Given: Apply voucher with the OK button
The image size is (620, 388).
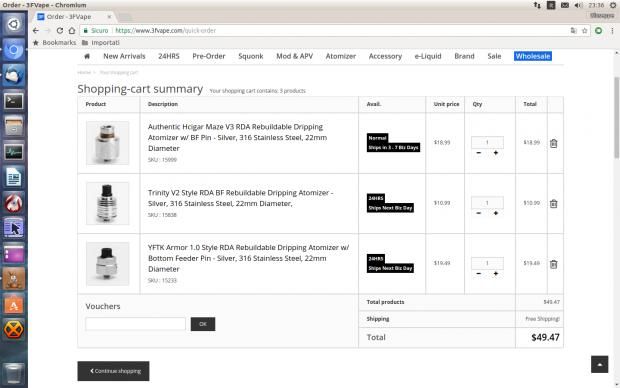Looking at the screenshot, I should (203, 324).
